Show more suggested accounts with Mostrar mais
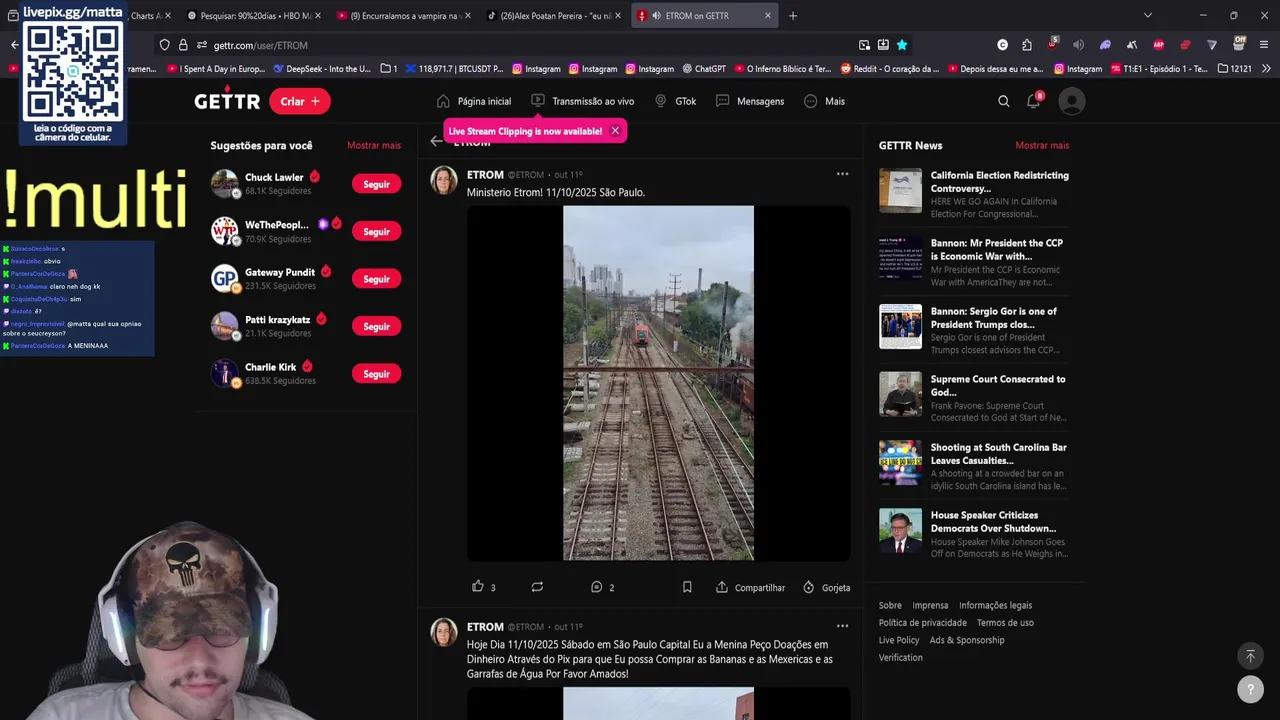The width and height of the screenshot is (1280, 720). point(374,145)
